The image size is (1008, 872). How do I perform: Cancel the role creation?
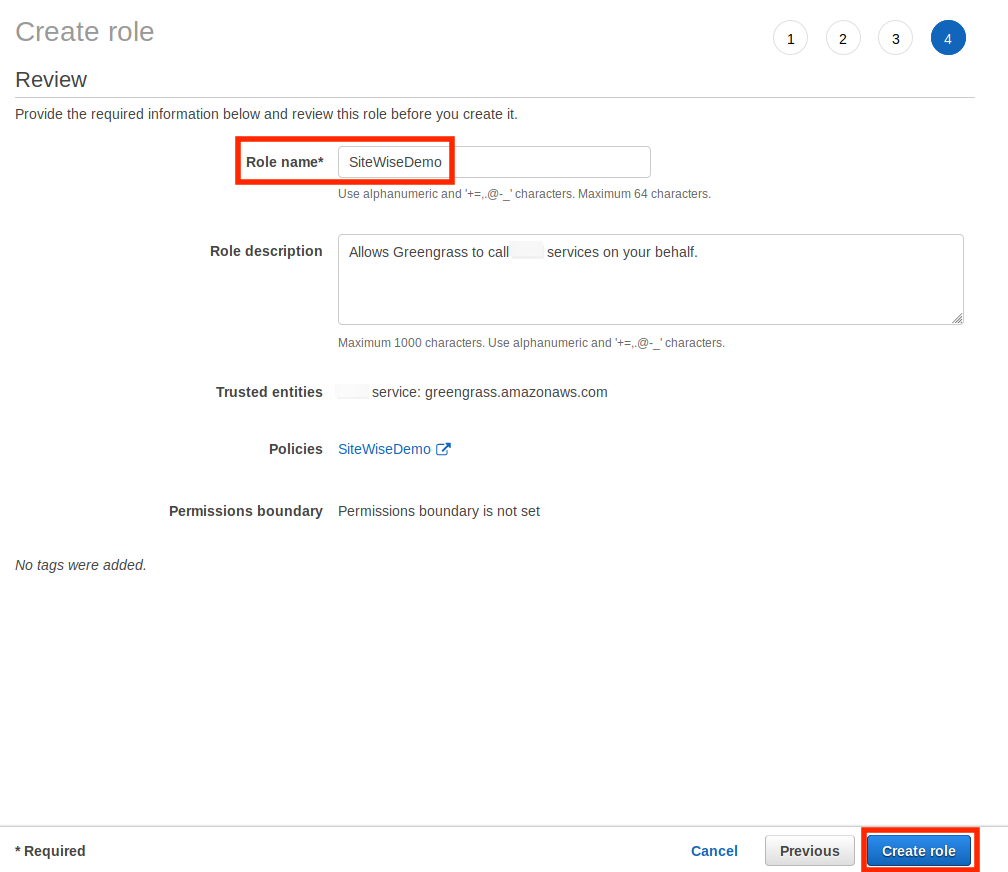coord(714,851)
